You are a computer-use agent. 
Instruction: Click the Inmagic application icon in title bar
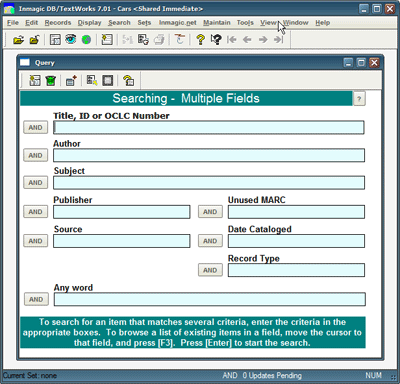(9, 9)
